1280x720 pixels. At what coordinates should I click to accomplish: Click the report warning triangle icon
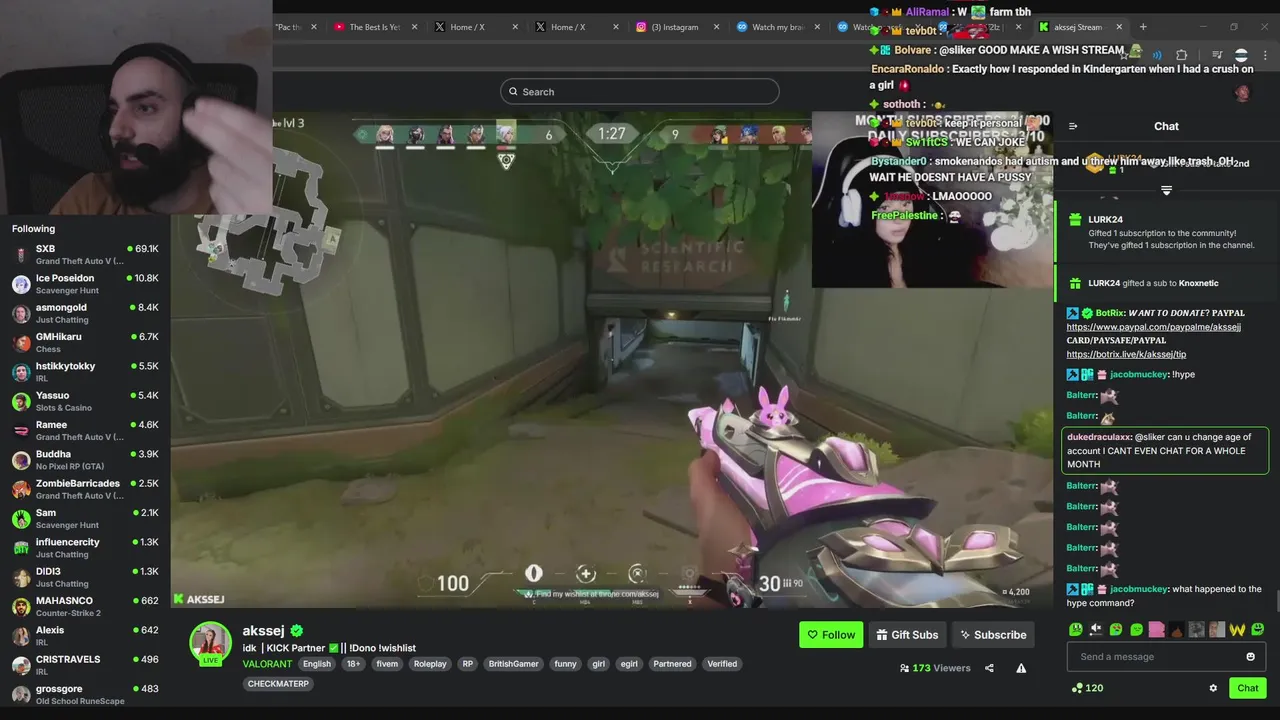pyautogui.click(x=1021, y=668)
